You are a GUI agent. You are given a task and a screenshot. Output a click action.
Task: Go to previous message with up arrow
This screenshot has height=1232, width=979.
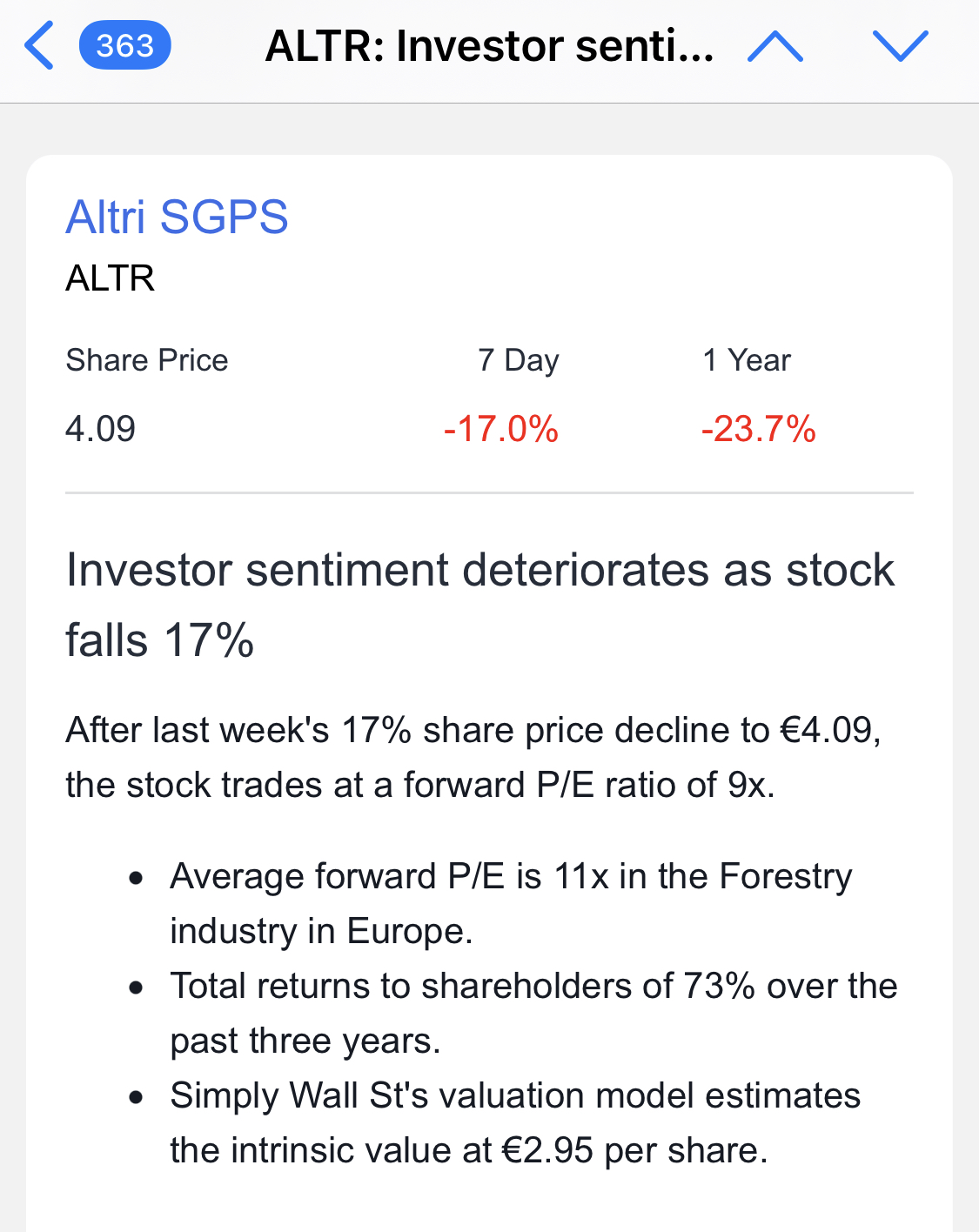pyautogui.click(x=774, y=46)
